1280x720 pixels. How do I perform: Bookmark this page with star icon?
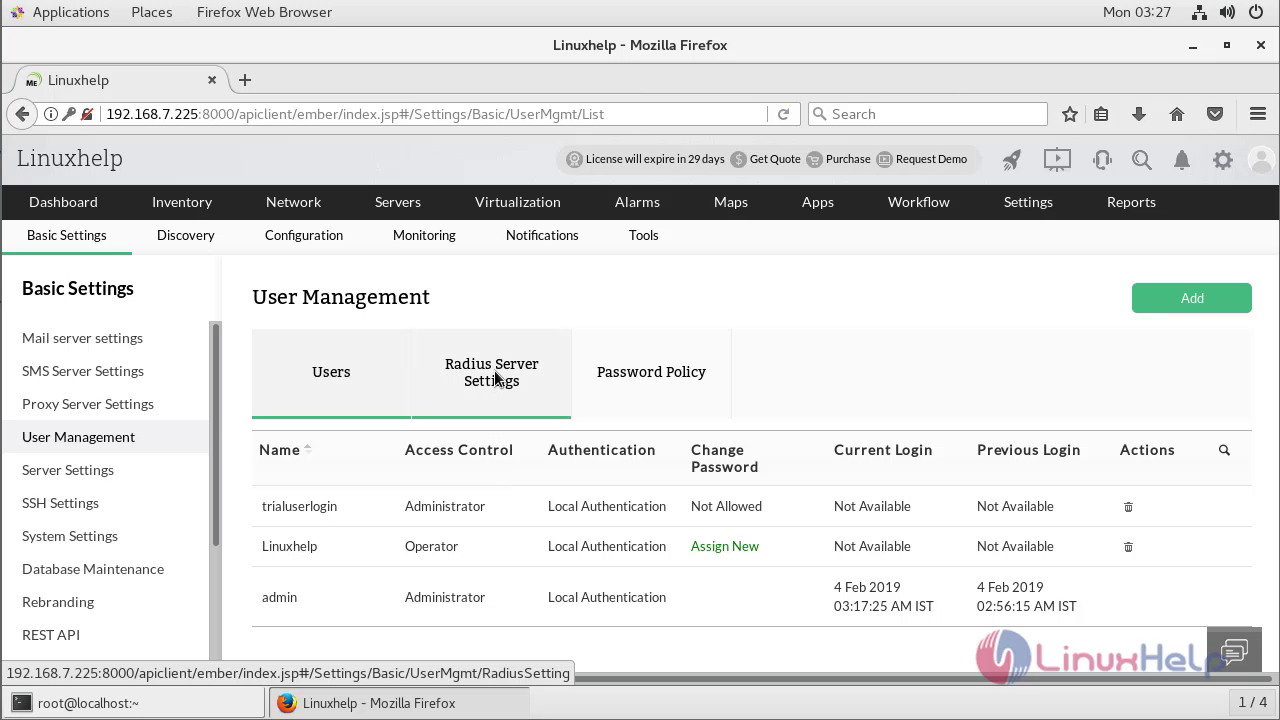pos(1070,114)
